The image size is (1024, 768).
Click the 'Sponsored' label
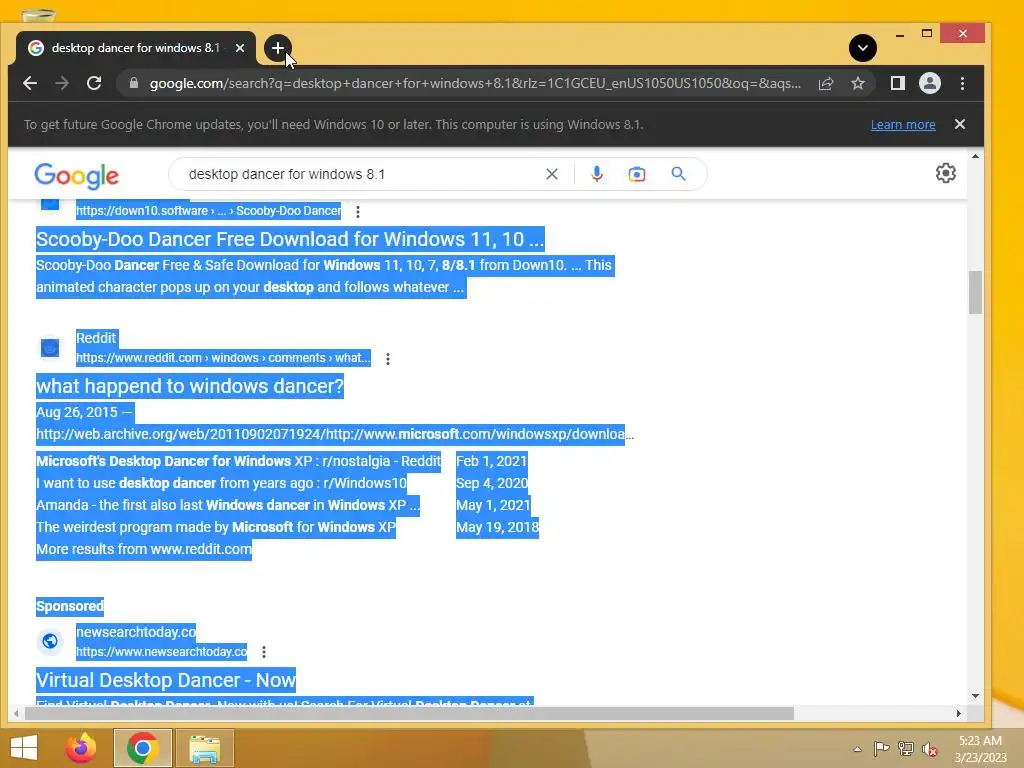coord(70,606)
